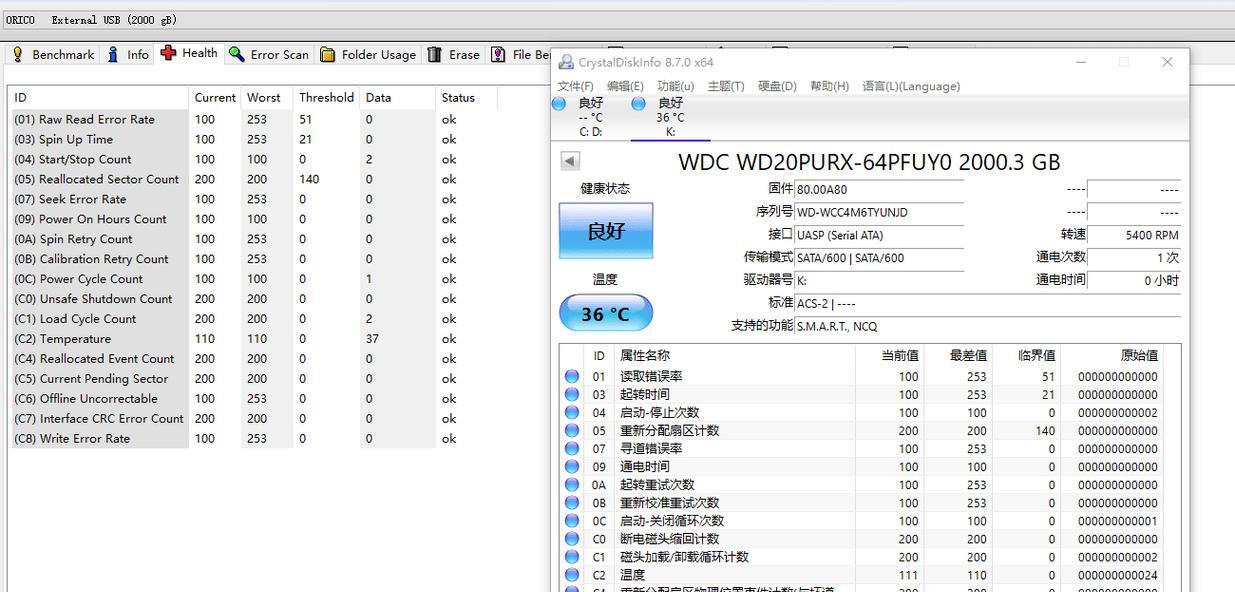
Task: Click status circle for 05 重新分配扇区计数
Action: [572, 430]
